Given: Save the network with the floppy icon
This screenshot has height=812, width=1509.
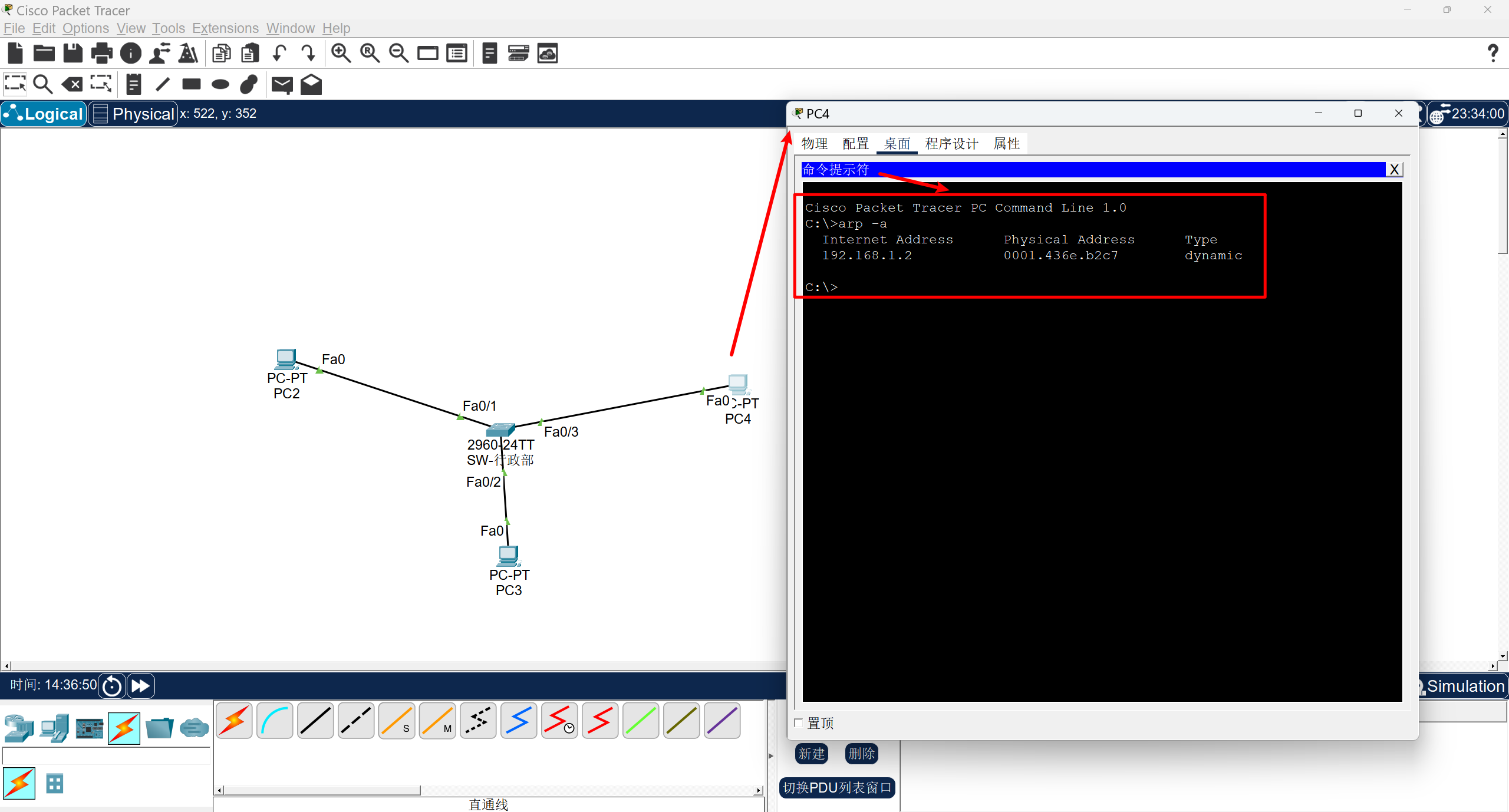Looking at the screenshot, I should [73, 53].
